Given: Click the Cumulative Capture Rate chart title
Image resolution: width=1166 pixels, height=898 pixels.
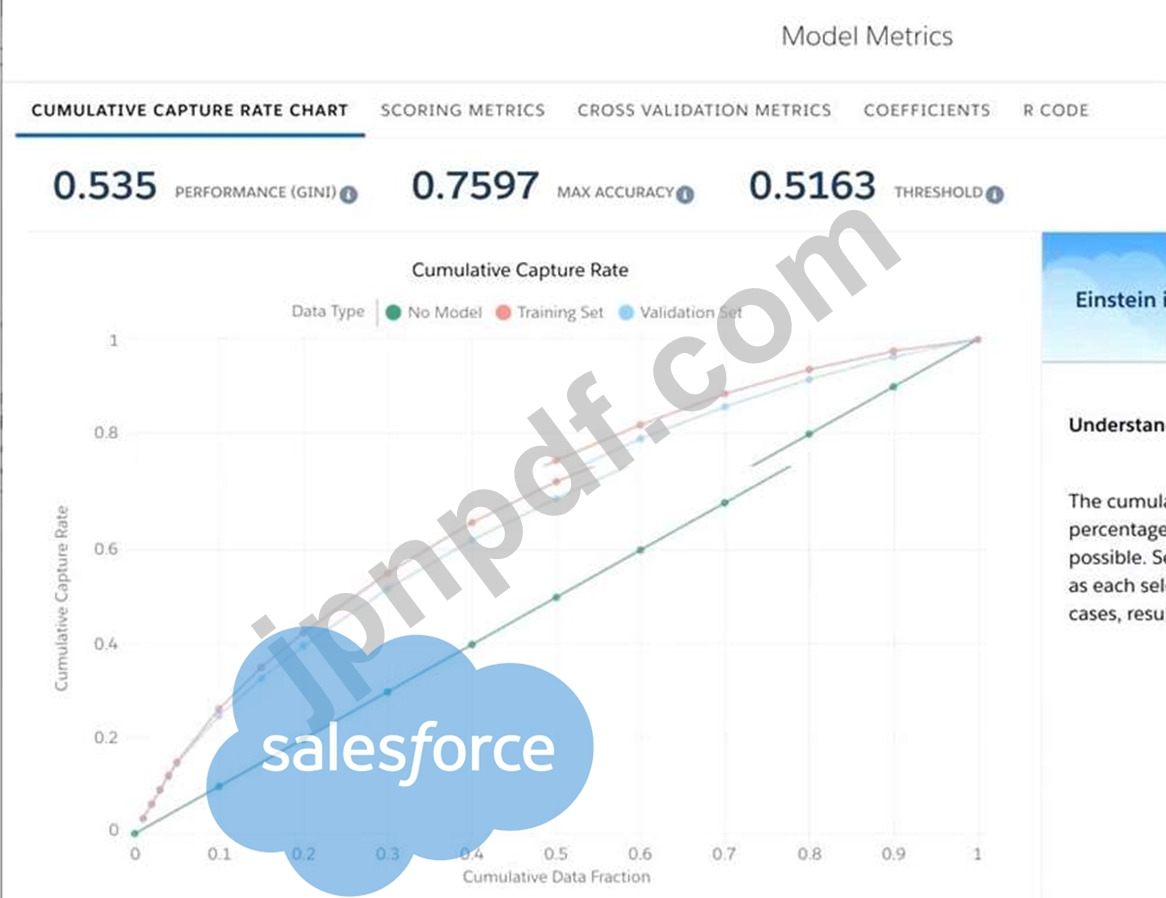Looking at the screenshot, I should click(520, 270).
